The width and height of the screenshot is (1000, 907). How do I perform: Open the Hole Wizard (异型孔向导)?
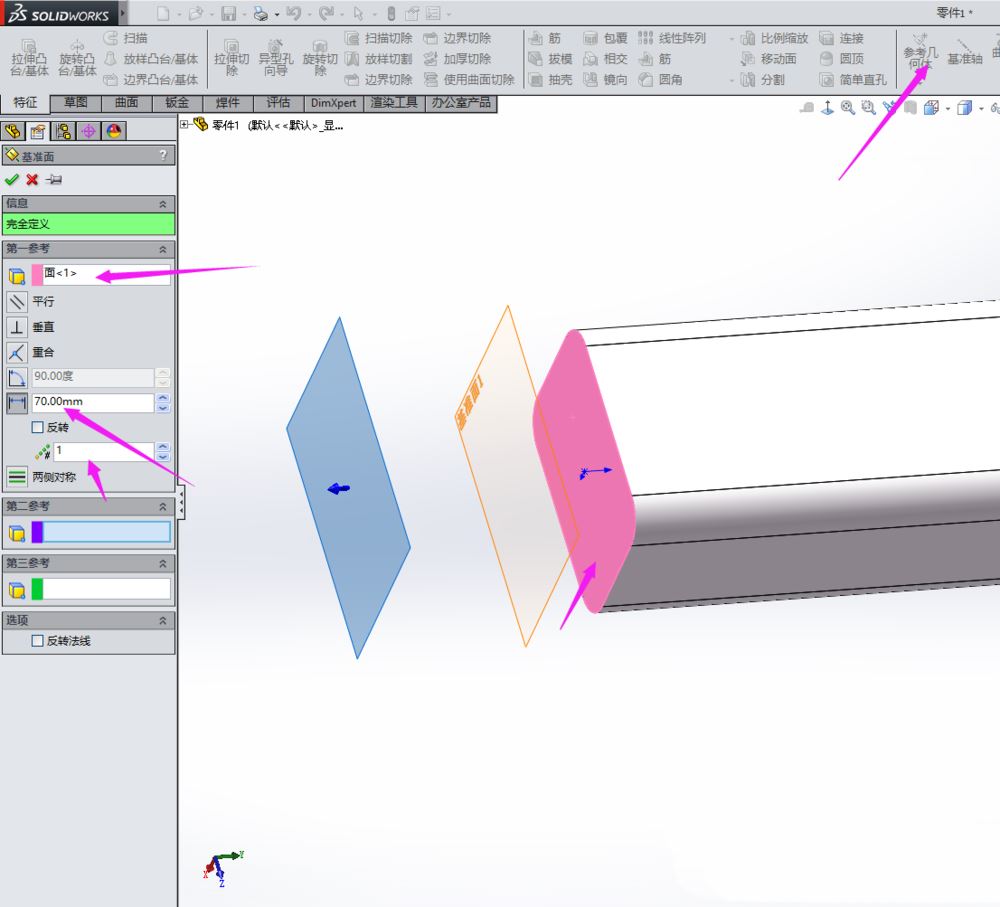[276, 57]
